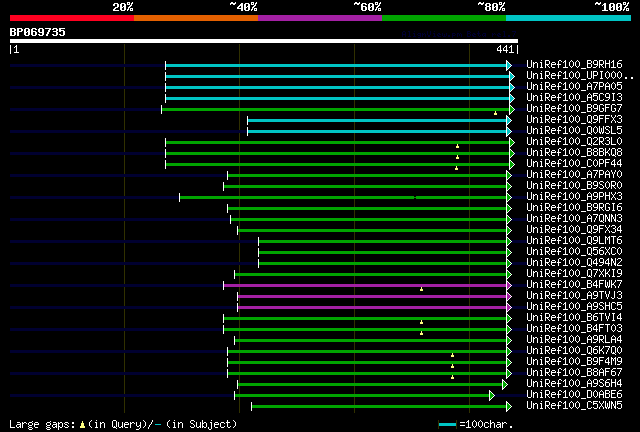Select the UniRef100_Q56XC0 label
Image resolution: width=640 pixels, height=432 pixels.
pyautogui.click(x=574, y=252)
